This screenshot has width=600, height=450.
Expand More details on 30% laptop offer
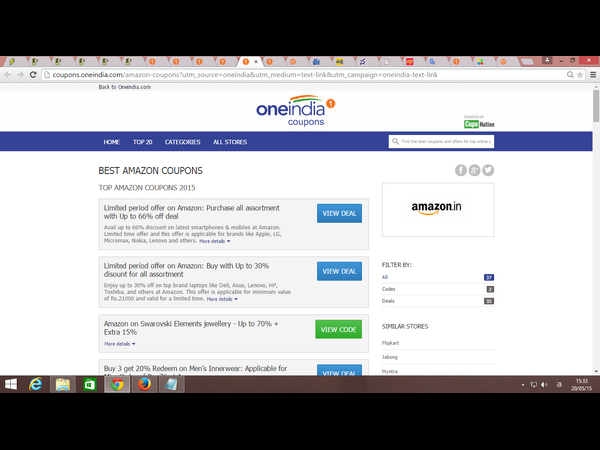222,299
